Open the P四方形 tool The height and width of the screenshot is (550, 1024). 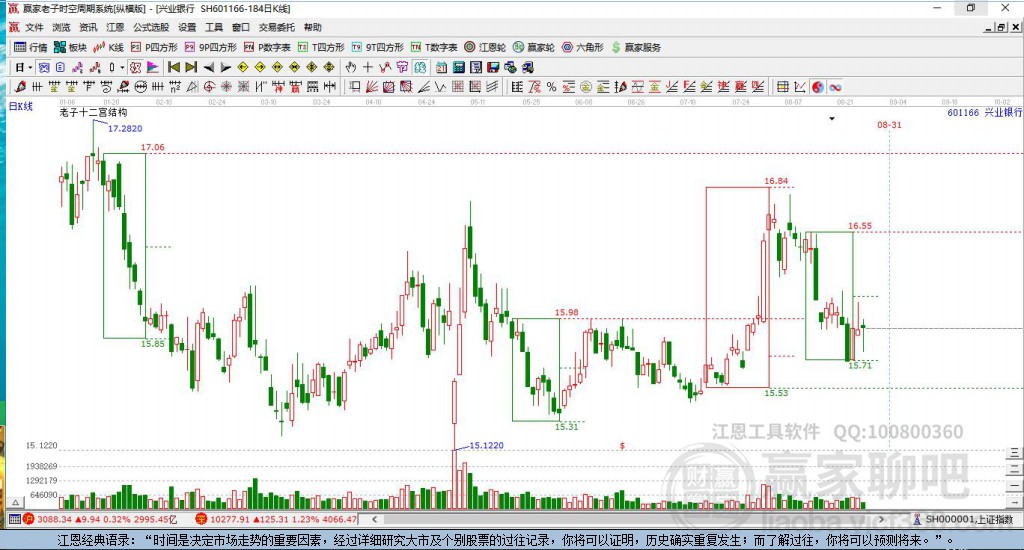point(154,47)
